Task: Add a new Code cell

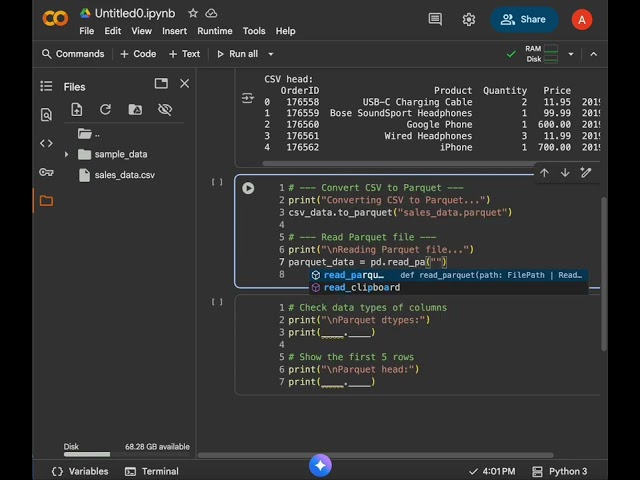Action: tap(138, 54)
